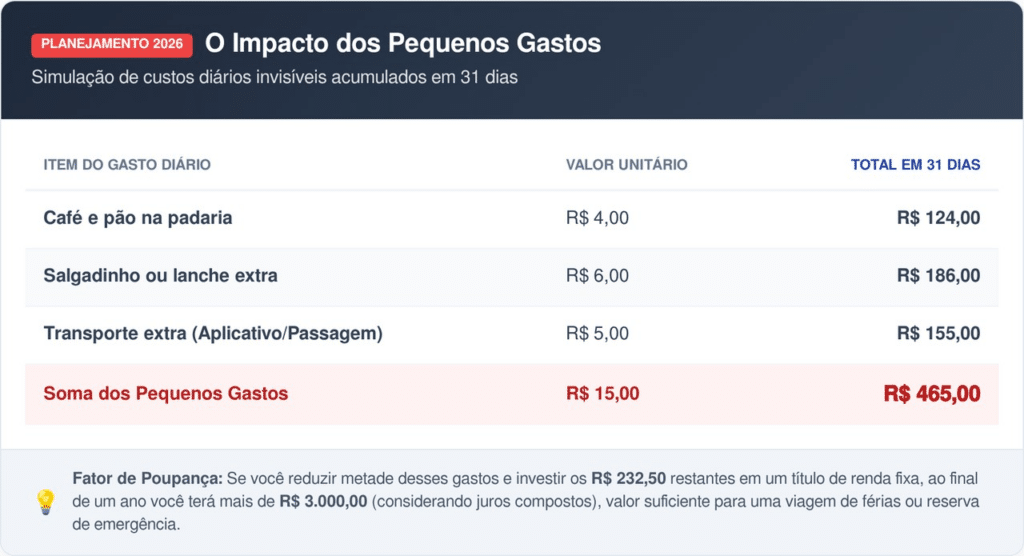Click the R$ 5,00 unit value
Screen dimensions: 1024x556
click(597, 334)
